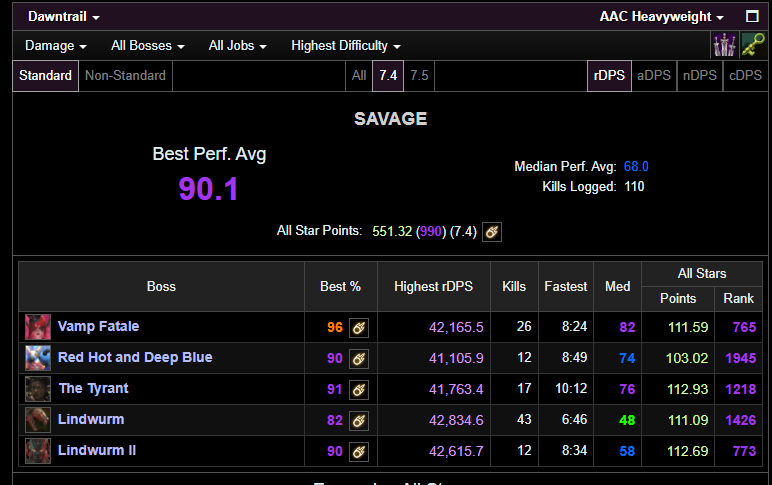The image size is (772, 485).
Task: Click the Lindwurm II boss portrait
Action: click(38, 451)
